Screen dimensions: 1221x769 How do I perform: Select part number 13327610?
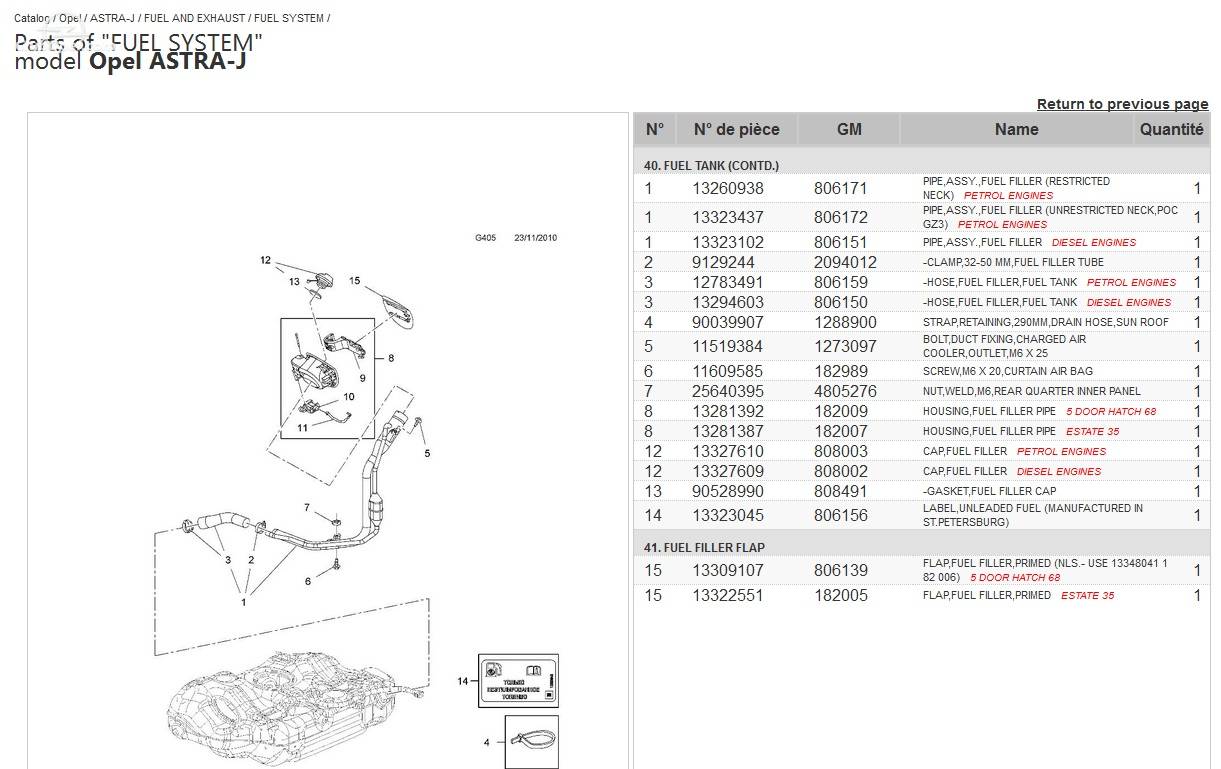click(x=727, y=451)
